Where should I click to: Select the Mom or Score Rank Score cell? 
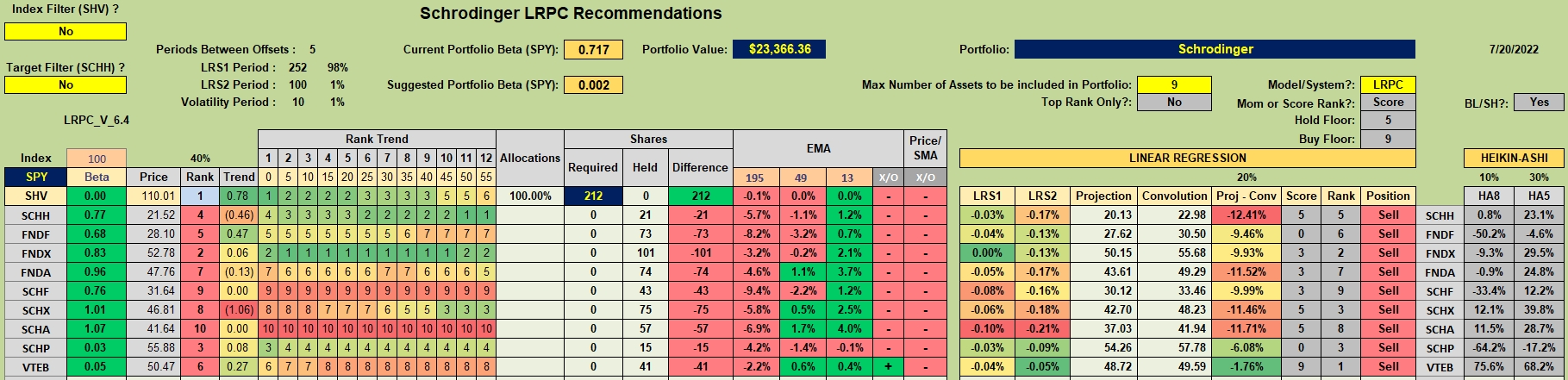pos(1388,102)
